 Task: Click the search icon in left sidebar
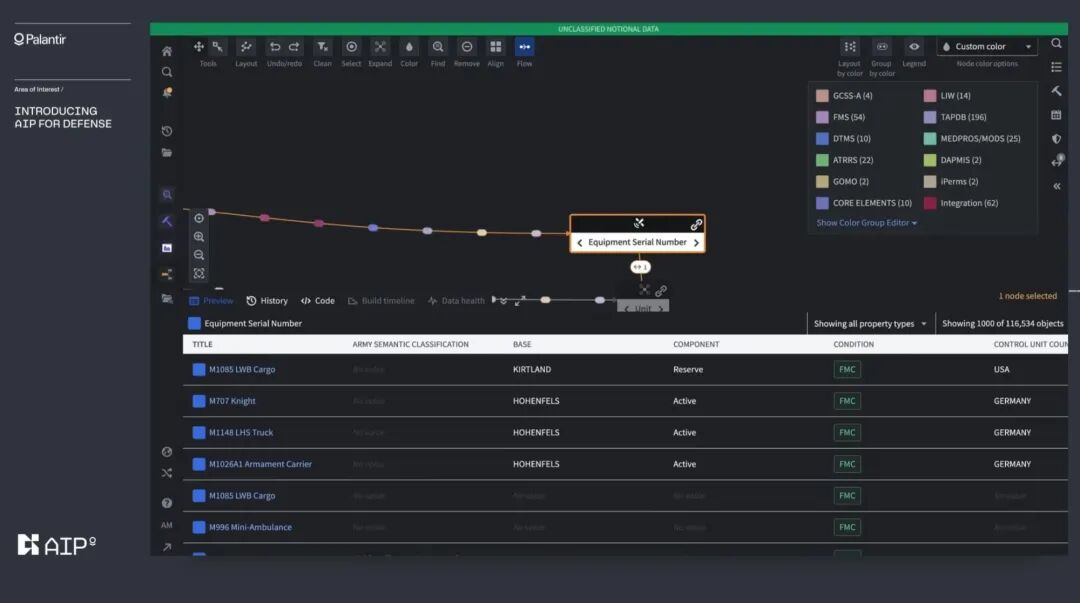tap(167, 72)
